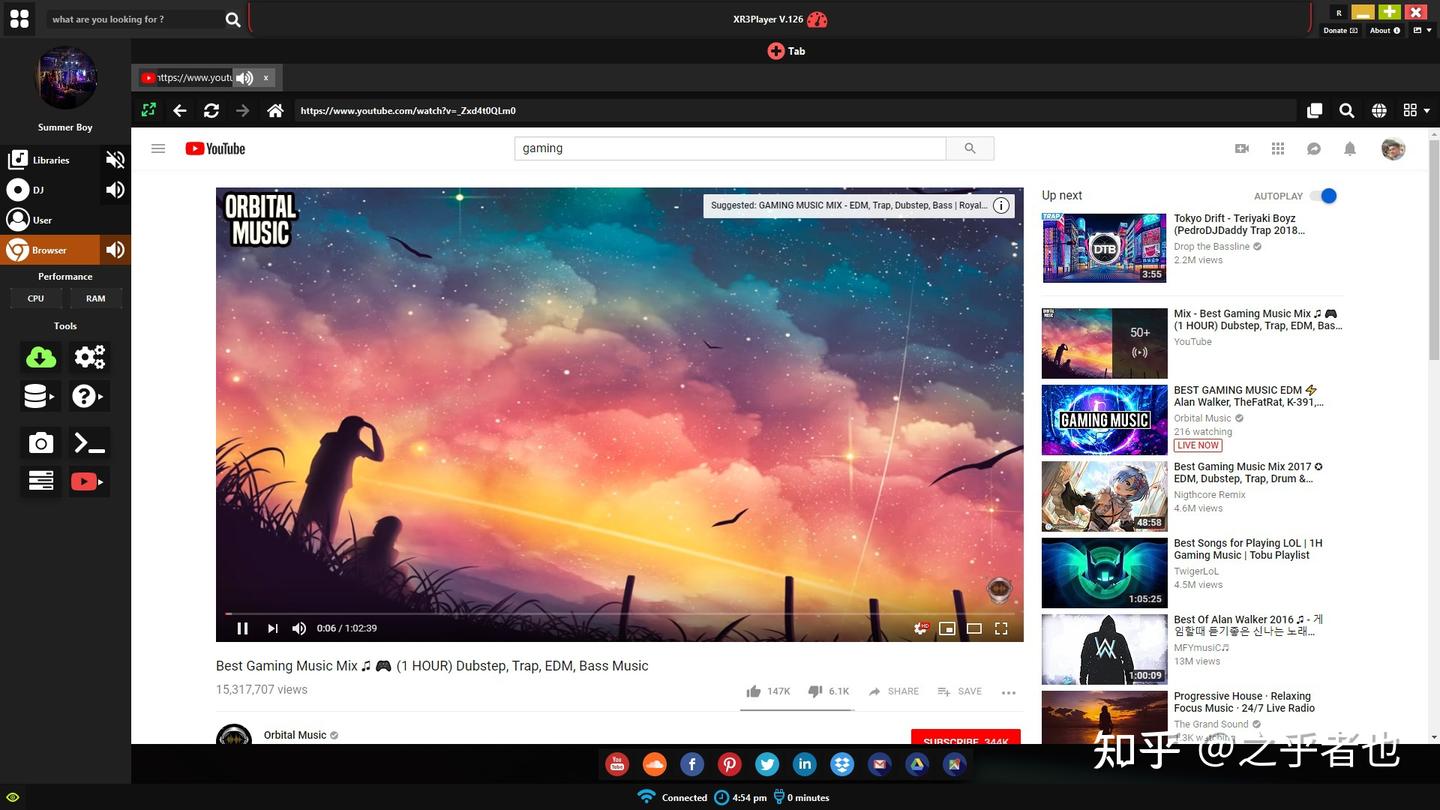Screen dimensions: 1440x810
Task: Go forward in the browser
Action: (x=242, y=111)
